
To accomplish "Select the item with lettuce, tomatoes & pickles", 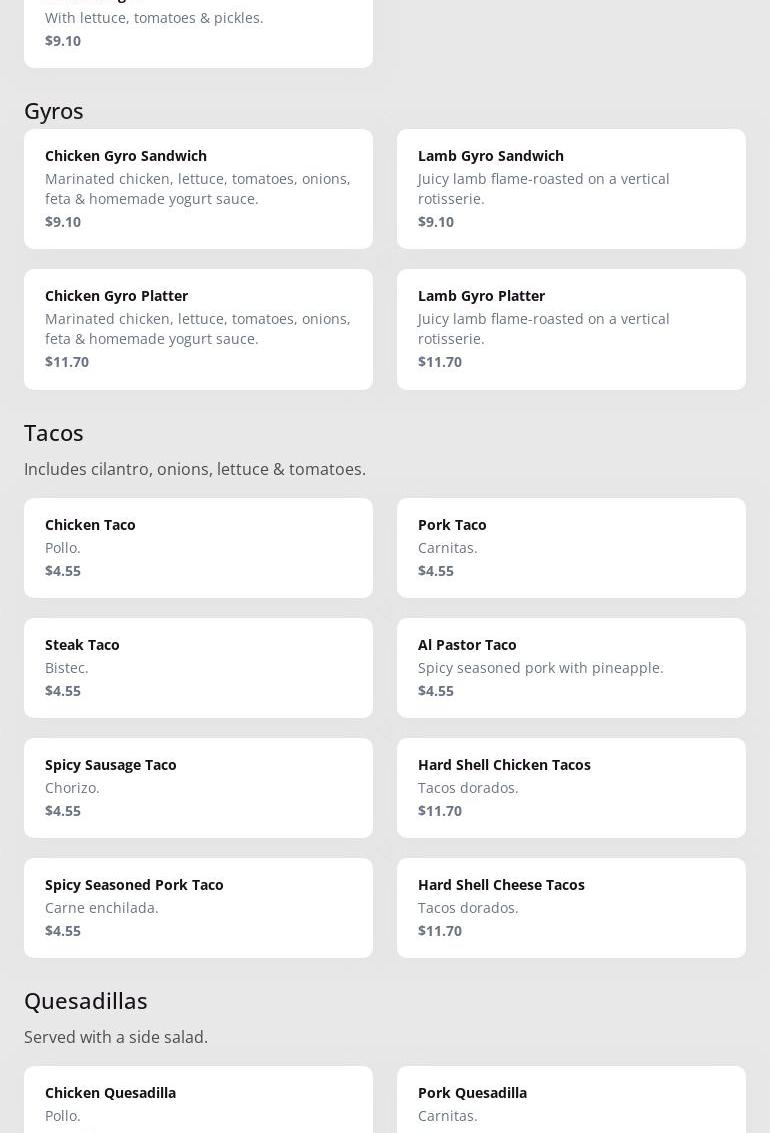I will [x=198, y=30].
